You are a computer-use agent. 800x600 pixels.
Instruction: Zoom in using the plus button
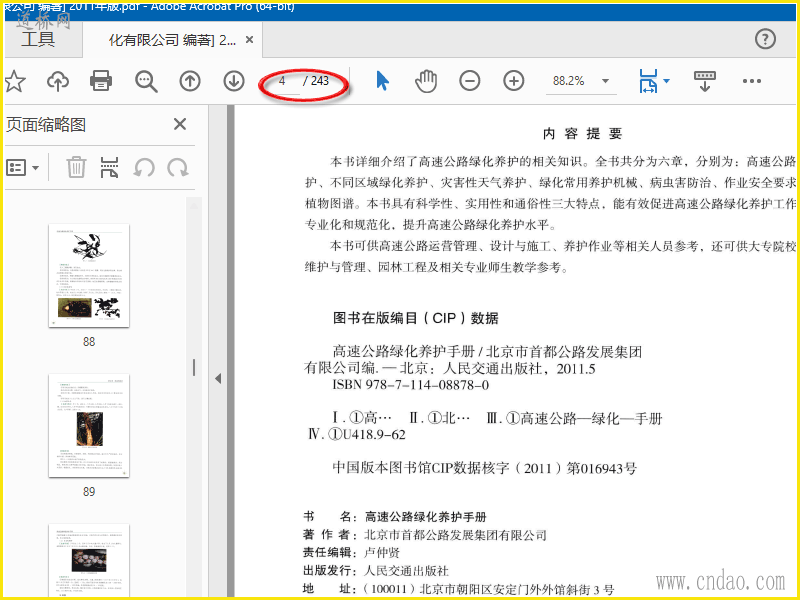(513, 81)
